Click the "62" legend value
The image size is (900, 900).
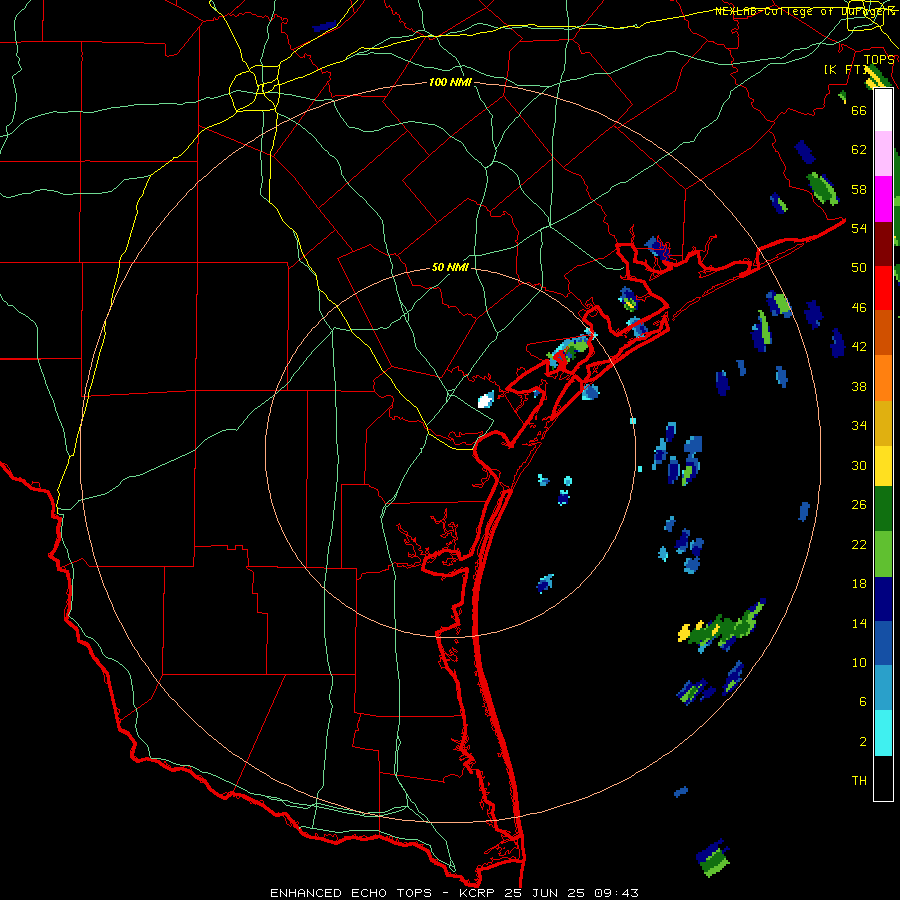859,150
